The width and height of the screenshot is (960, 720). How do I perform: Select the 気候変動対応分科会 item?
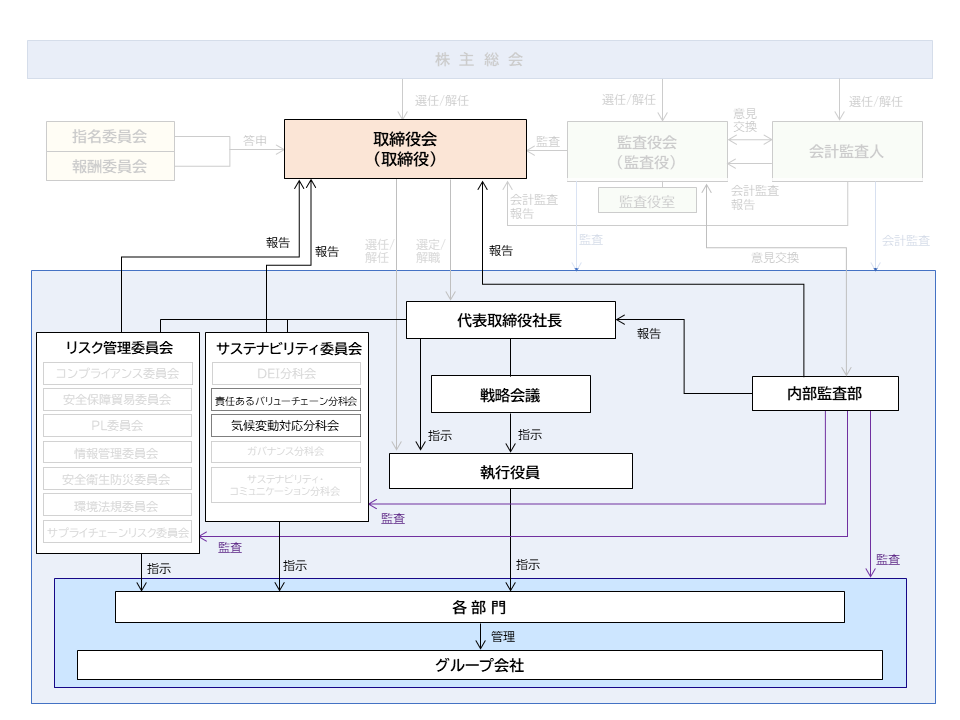[287, 425]
